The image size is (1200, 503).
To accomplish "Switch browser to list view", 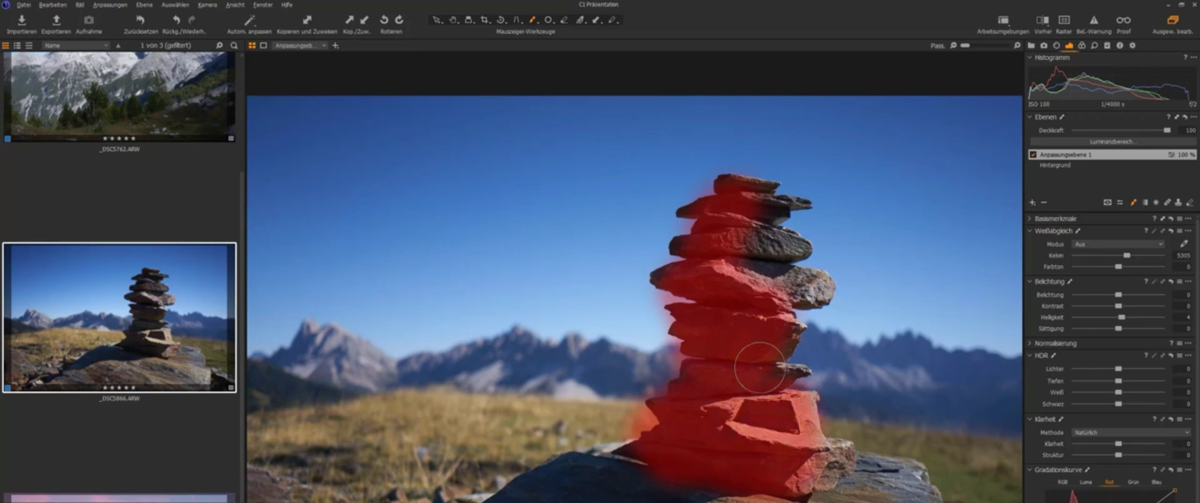I will [x=17, y=45].
